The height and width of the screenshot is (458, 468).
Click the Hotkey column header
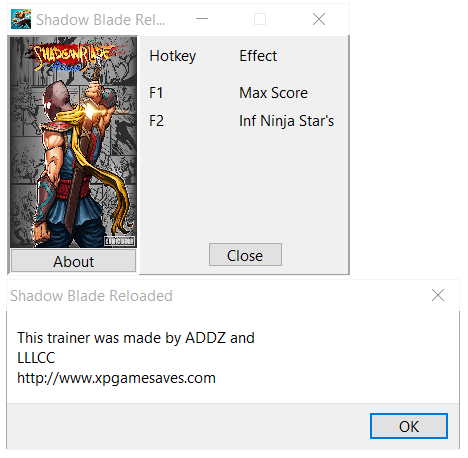[172, 56]
